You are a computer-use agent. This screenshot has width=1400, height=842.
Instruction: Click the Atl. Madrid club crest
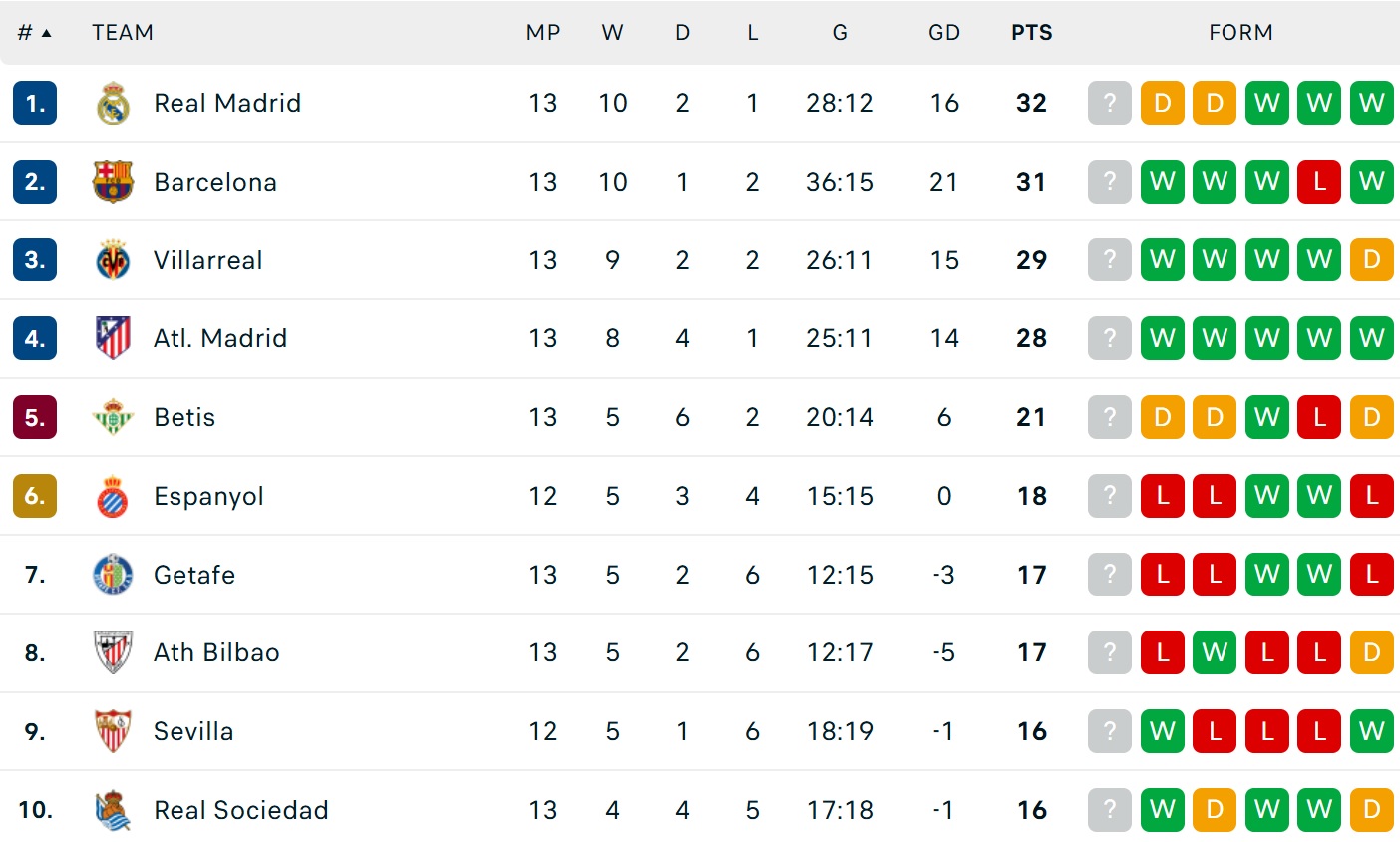[x=113, y=338]
